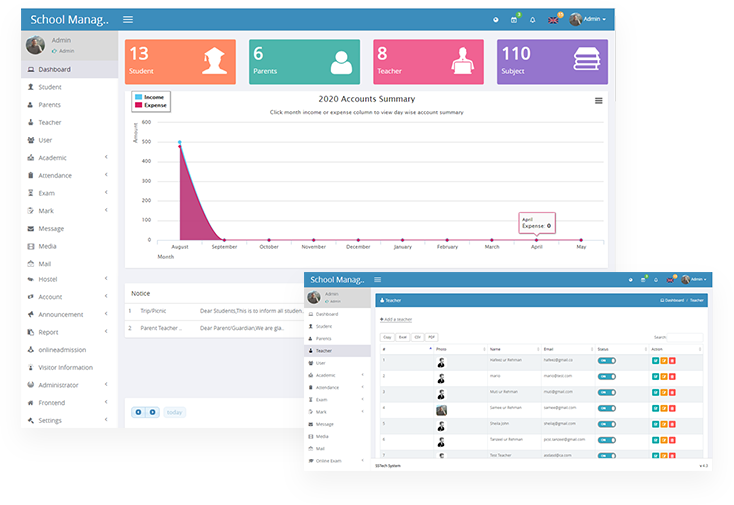734x505 pixels.
Task: Click the Media film icon in Dashboard sidebar
Action: (x=30, y=246)
